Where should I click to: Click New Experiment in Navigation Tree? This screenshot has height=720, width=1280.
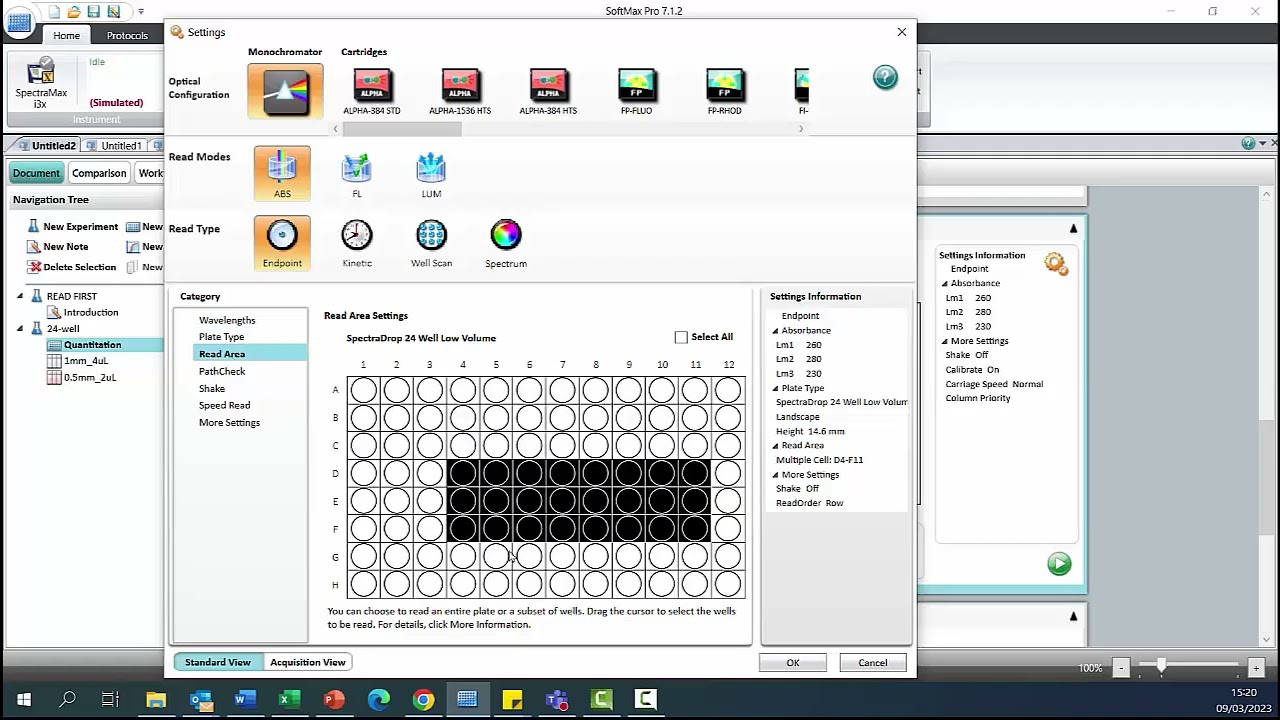click(72, 227)
